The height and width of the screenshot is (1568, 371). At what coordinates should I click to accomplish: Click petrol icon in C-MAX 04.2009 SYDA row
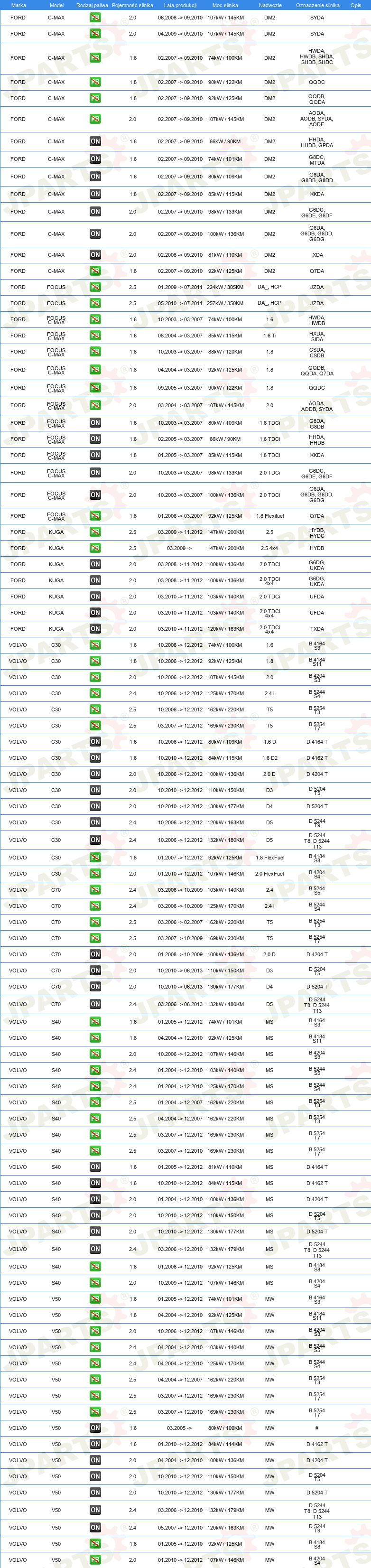tap(95, 34)
